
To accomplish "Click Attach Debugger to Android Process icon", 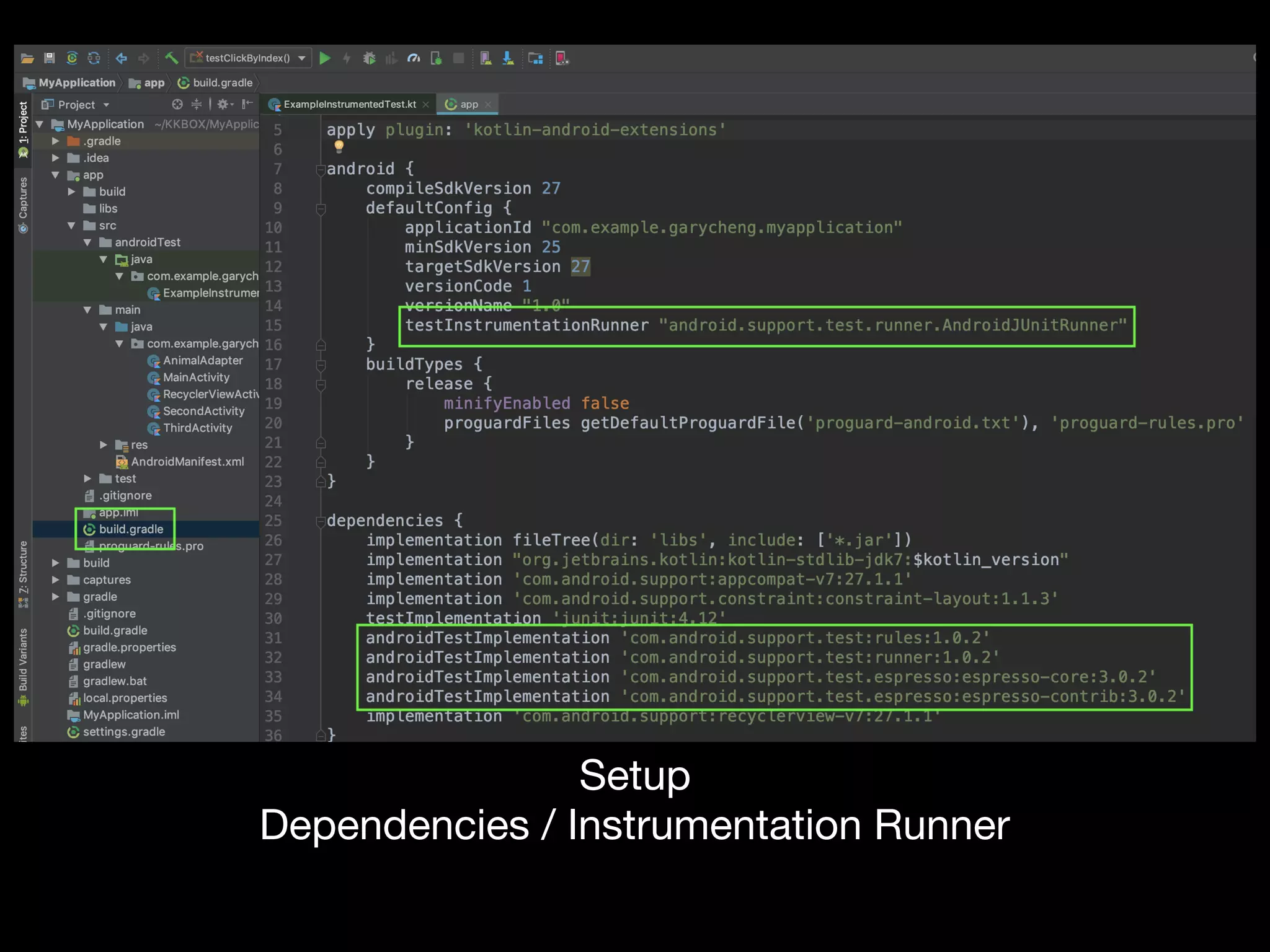I will pos(436,58).
